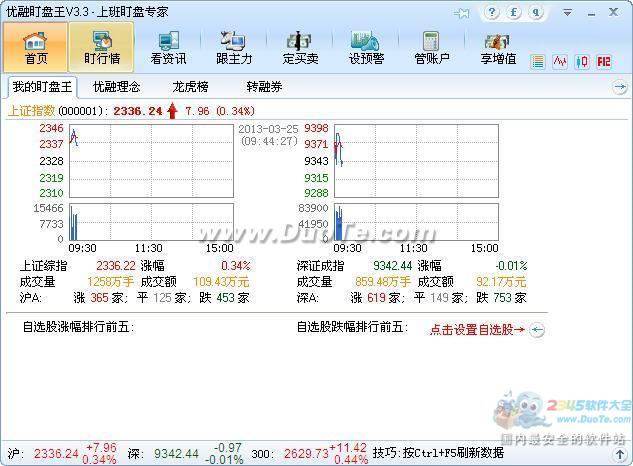Click the right arrow button on tab row

point(620,87)
